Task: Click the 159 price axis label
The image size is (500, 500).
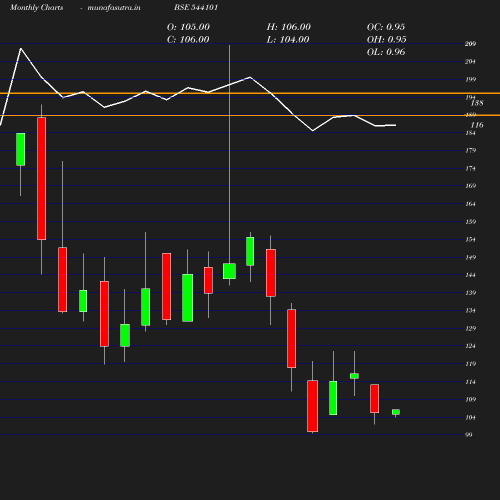Action: tap(470, 222)
